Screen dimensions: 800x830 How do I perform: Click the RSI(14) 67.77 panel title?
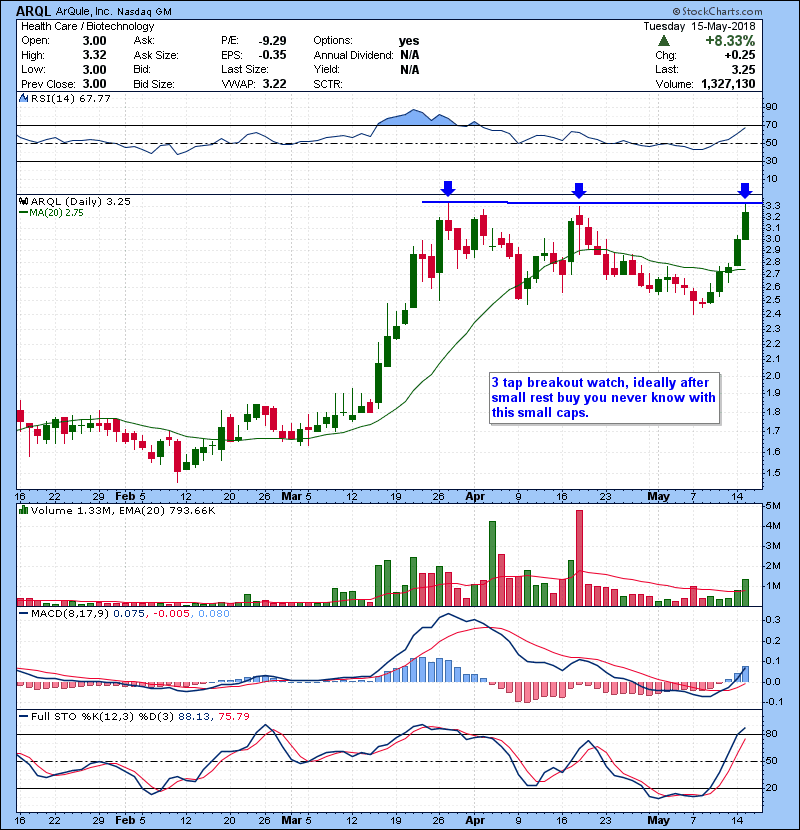(x=71, y=98)
